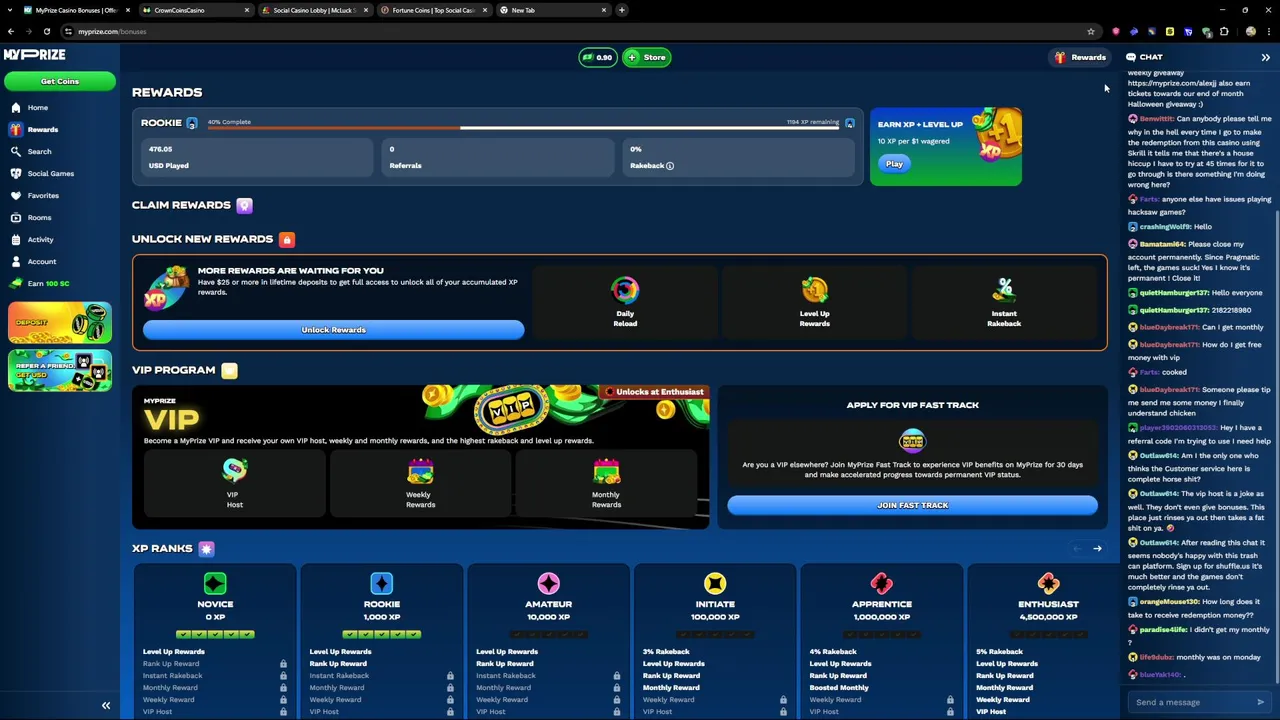Screen dimensions: 1280x720
Task: Collapse the chat panel with double chevron
Action: coord(1265,57)
